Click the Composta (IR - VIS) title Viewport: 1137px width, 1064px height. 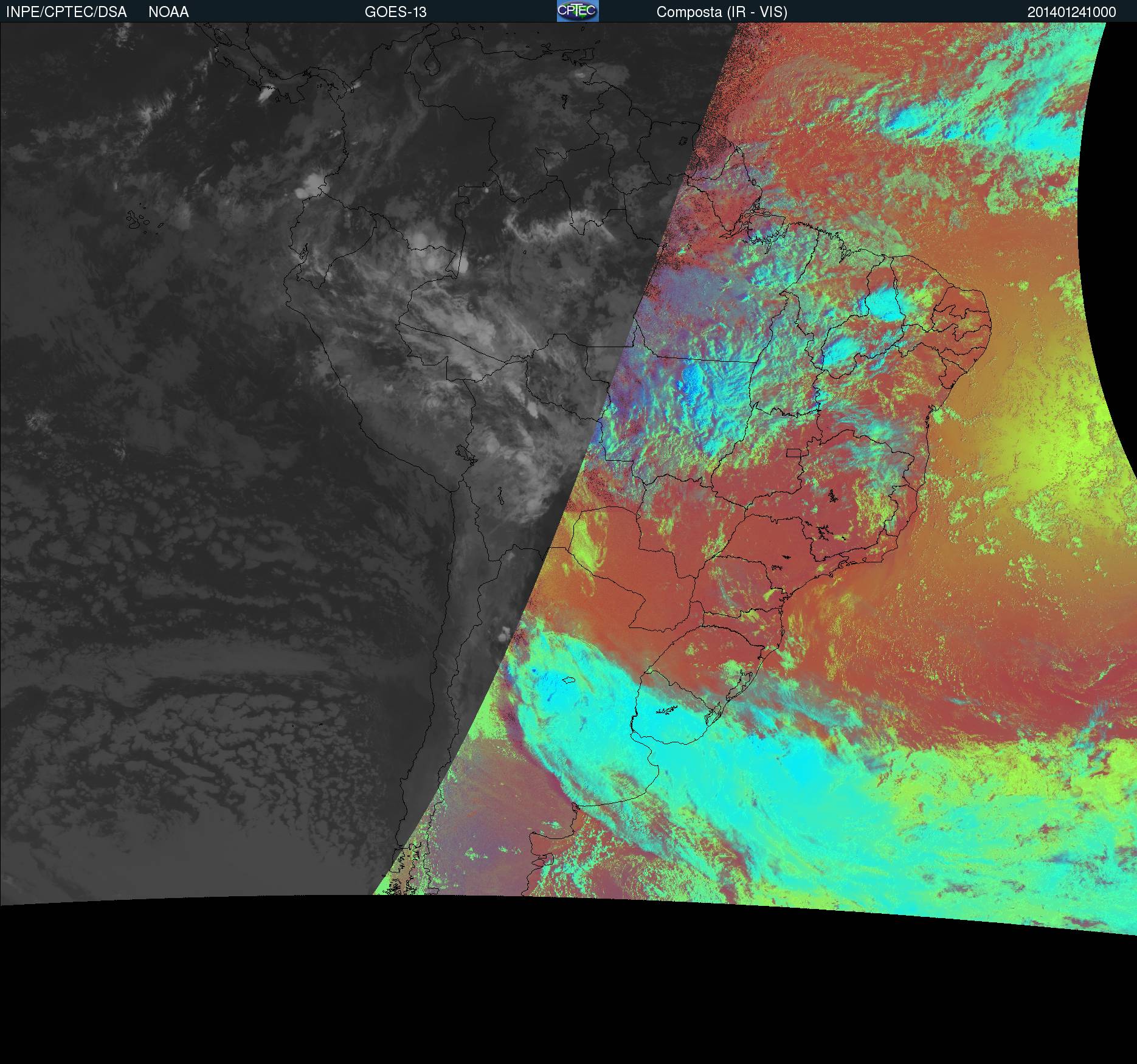click(x=722, y=12)
